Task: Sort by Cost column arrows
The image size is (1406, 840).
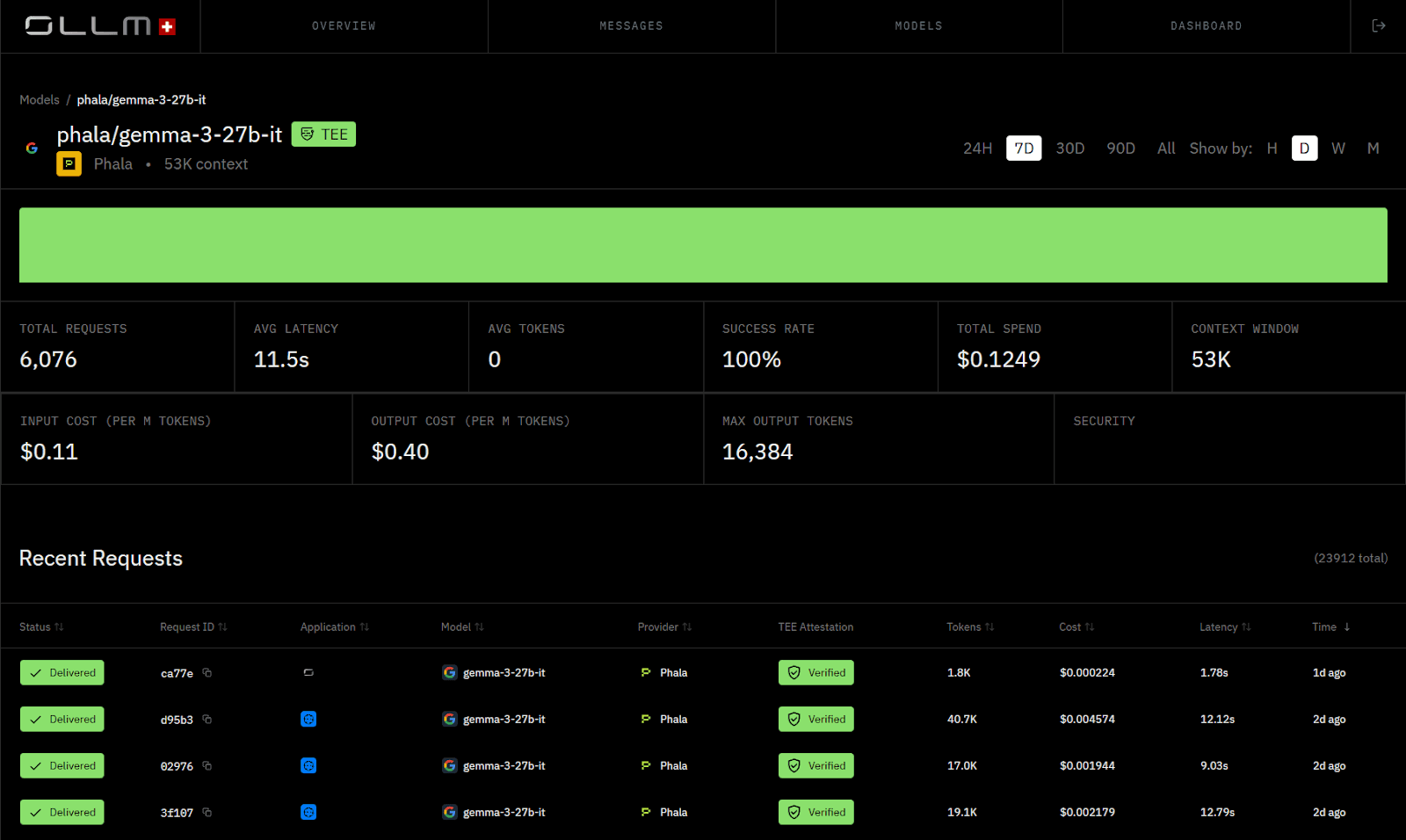Action: point(1089,627)
